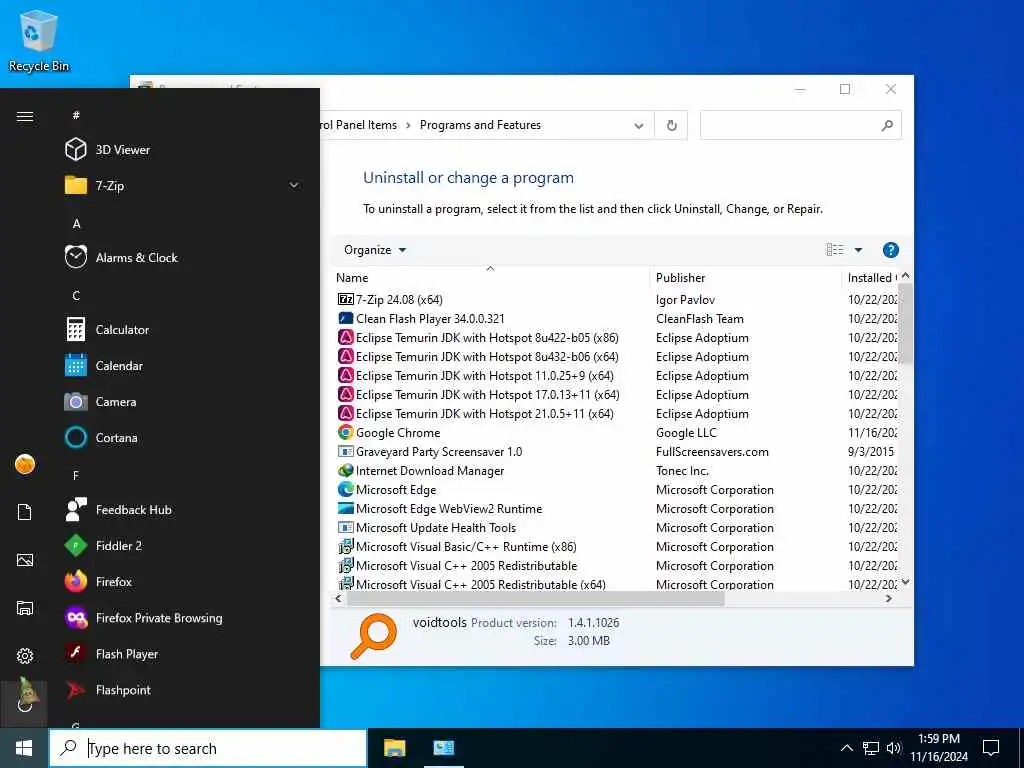This screenshot has height=768, width=1024.
Task: Select Eclipse Temurin JDK 21.0.5+11 (x64)
Action: pos(475,413)
